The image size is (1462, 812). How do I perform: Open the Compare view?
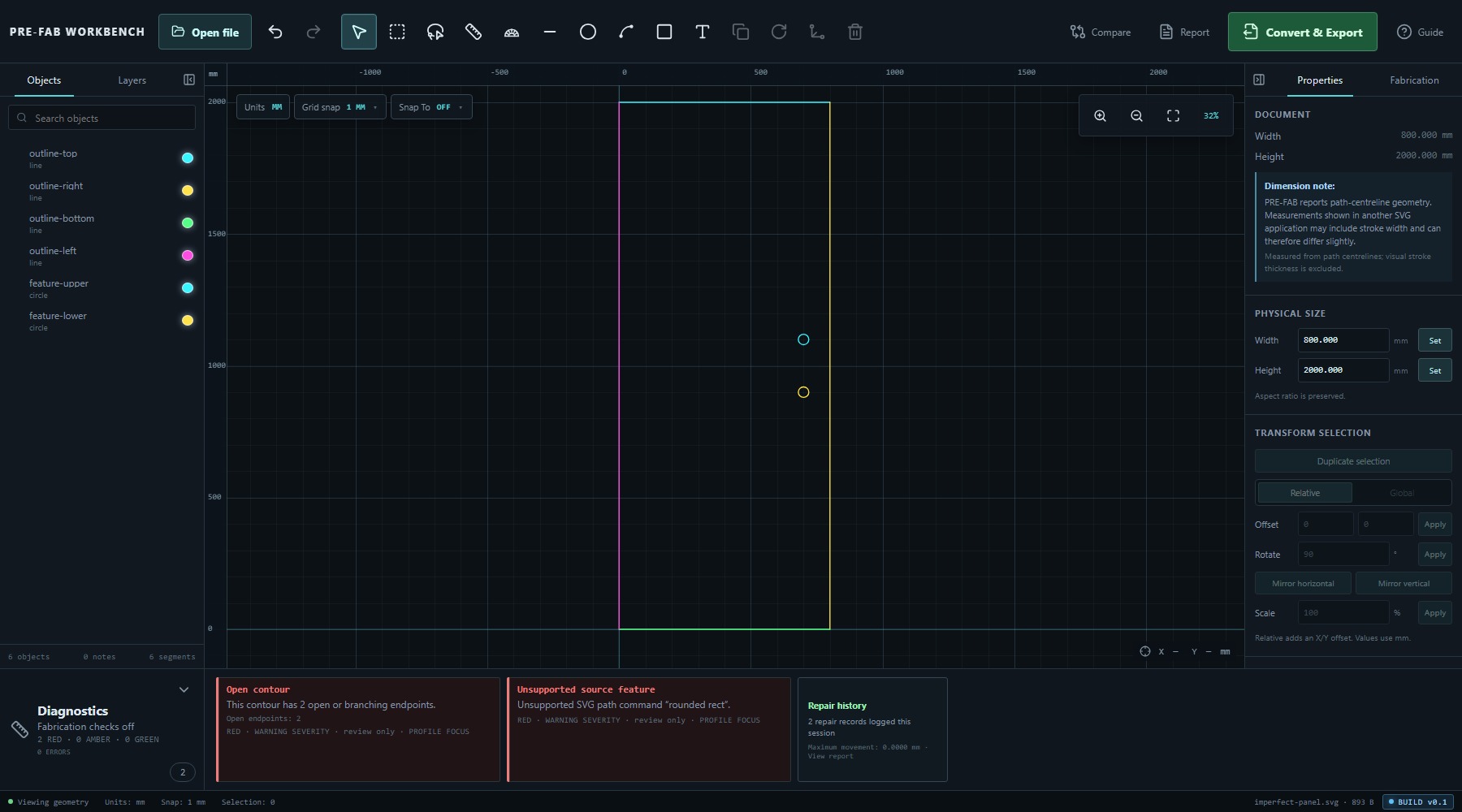pyautogui.click(x=1101, y=32)
